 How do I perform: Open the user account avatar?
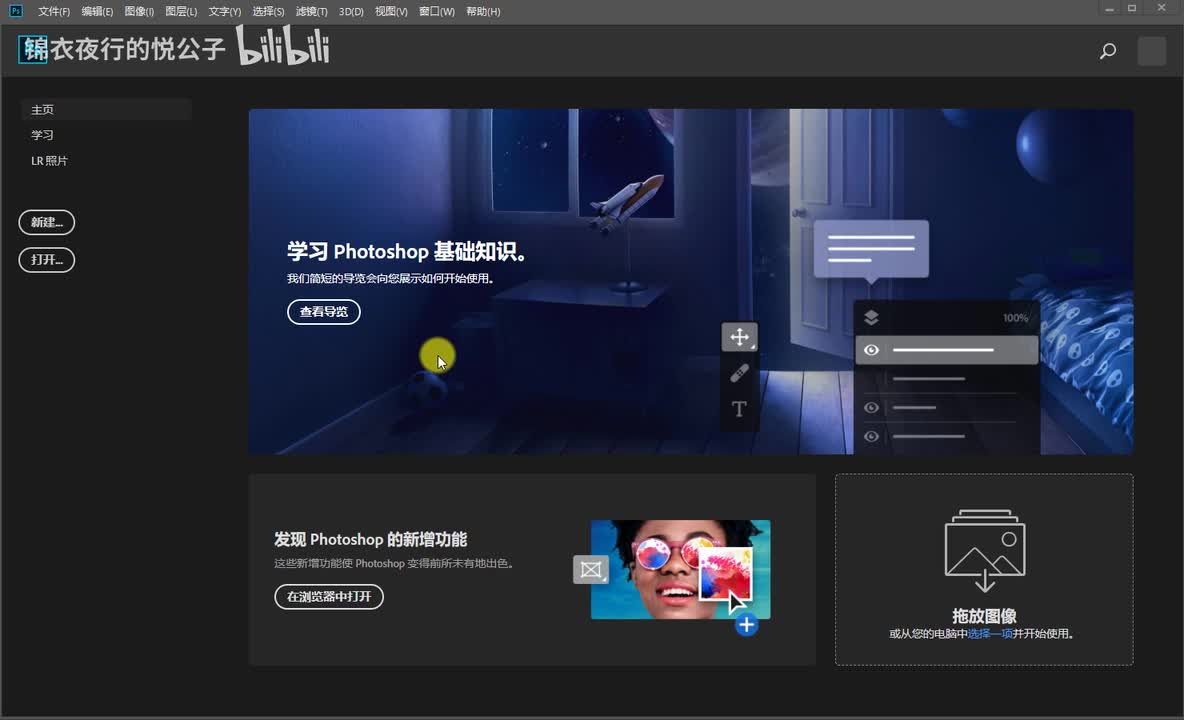[x=1152, y=51]
